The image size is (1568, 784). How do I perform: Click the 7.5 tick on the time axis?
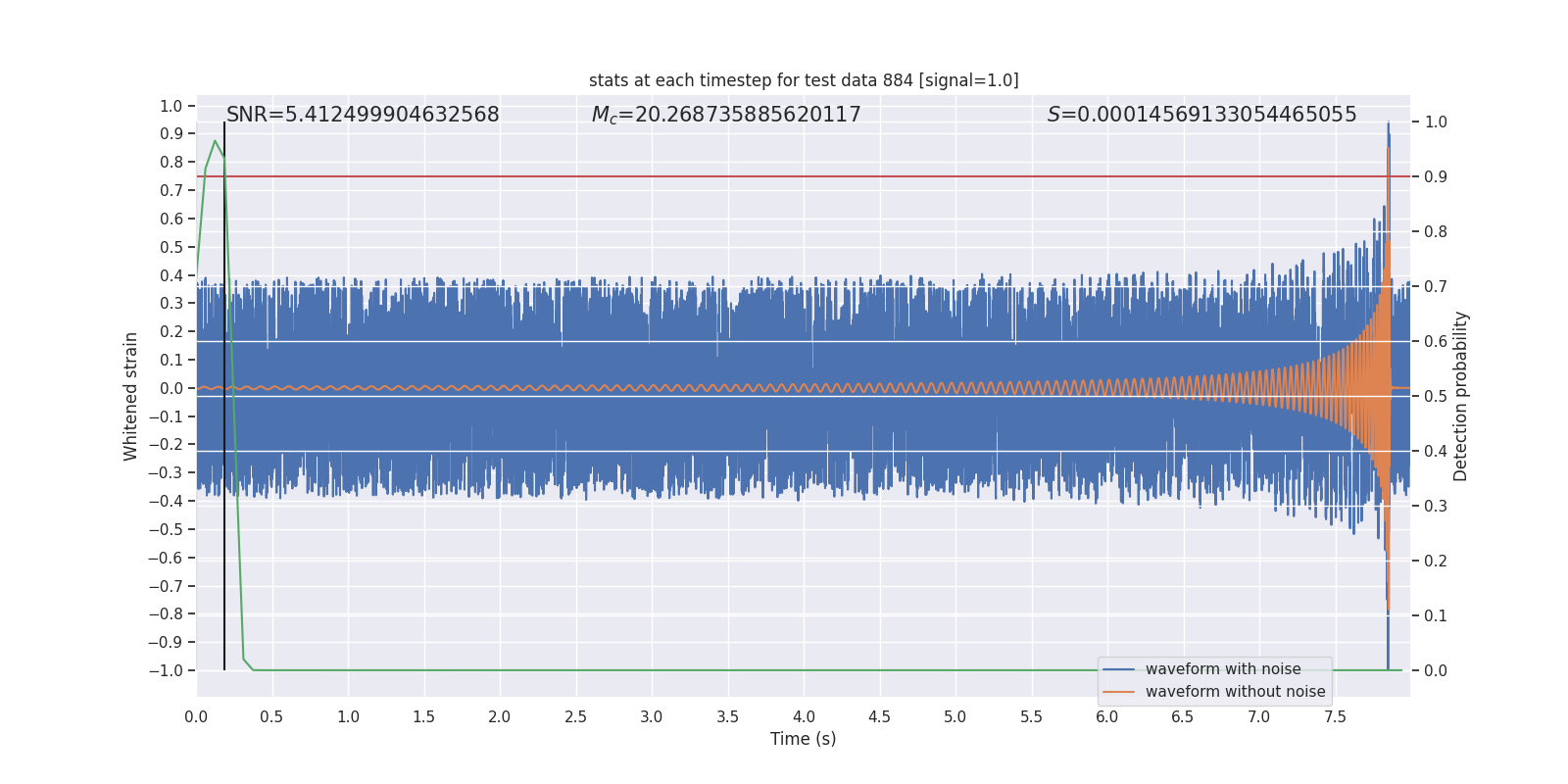click(x=1335, y=716)
